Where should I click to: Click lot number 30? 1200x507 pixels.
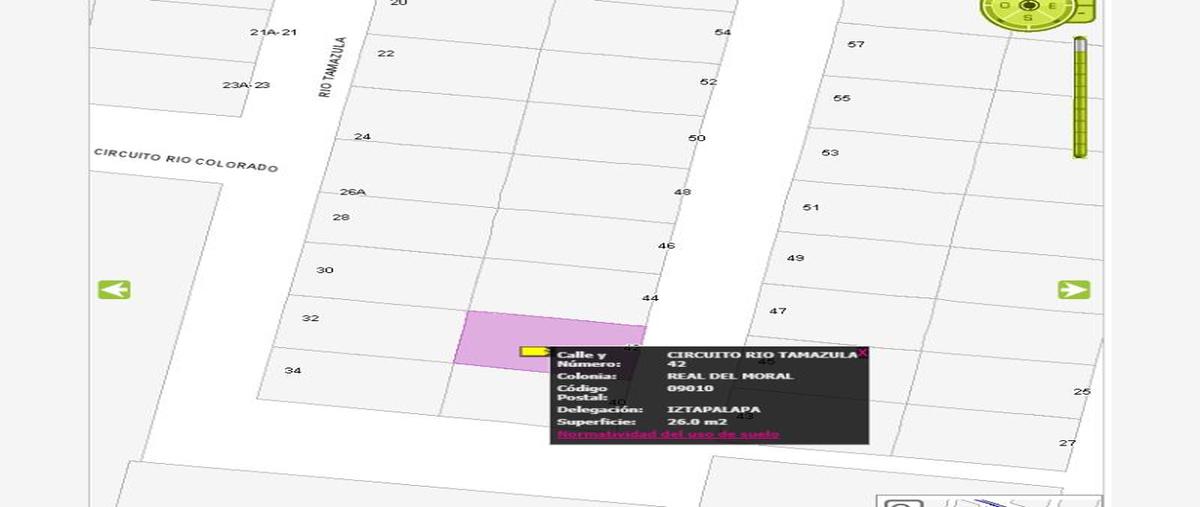click(x=325, y=270)
